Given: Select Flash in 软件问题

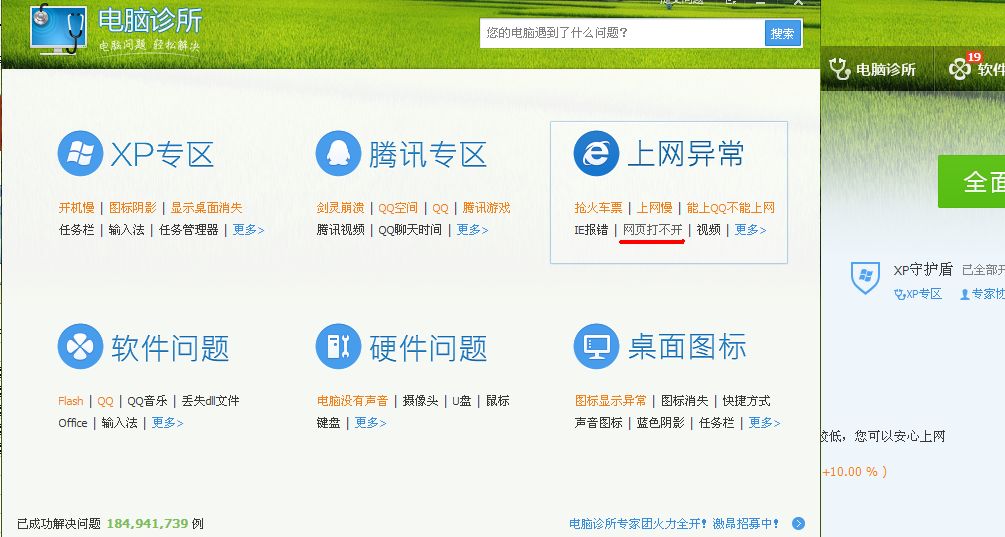Looking at the screenshot, I should [x=71, y=401].
